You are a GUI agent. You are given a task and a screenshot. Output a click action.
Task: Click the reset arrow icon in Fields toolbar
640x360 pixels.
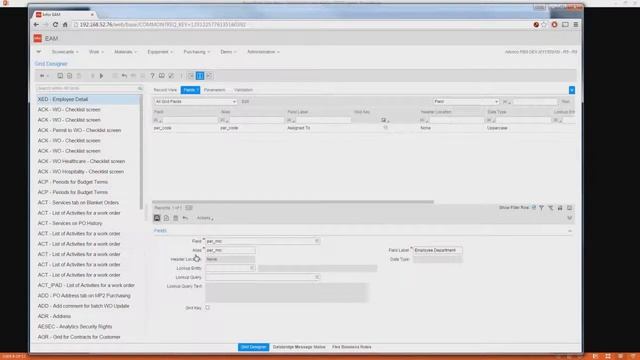click(x=185, y=218)
